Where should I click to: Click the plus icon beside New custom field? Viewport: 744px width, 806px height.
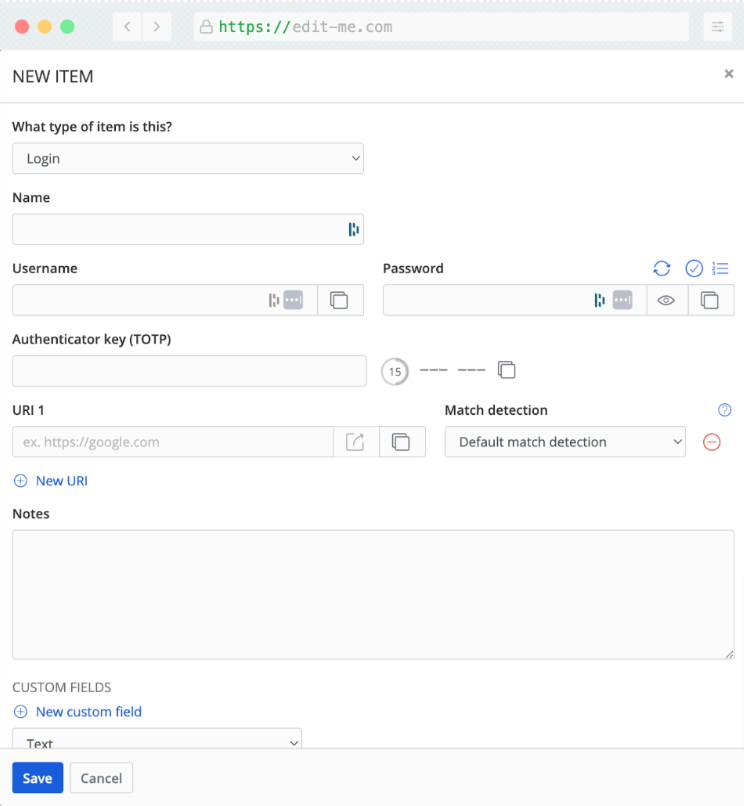click(x=21, y=711)
